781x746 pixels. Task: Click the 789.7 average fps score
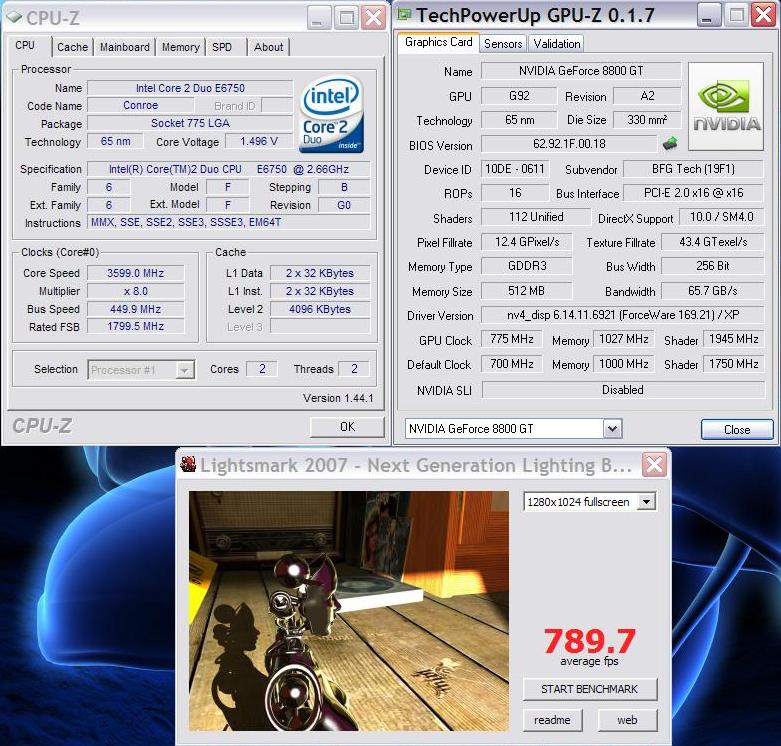coord(589,641)
